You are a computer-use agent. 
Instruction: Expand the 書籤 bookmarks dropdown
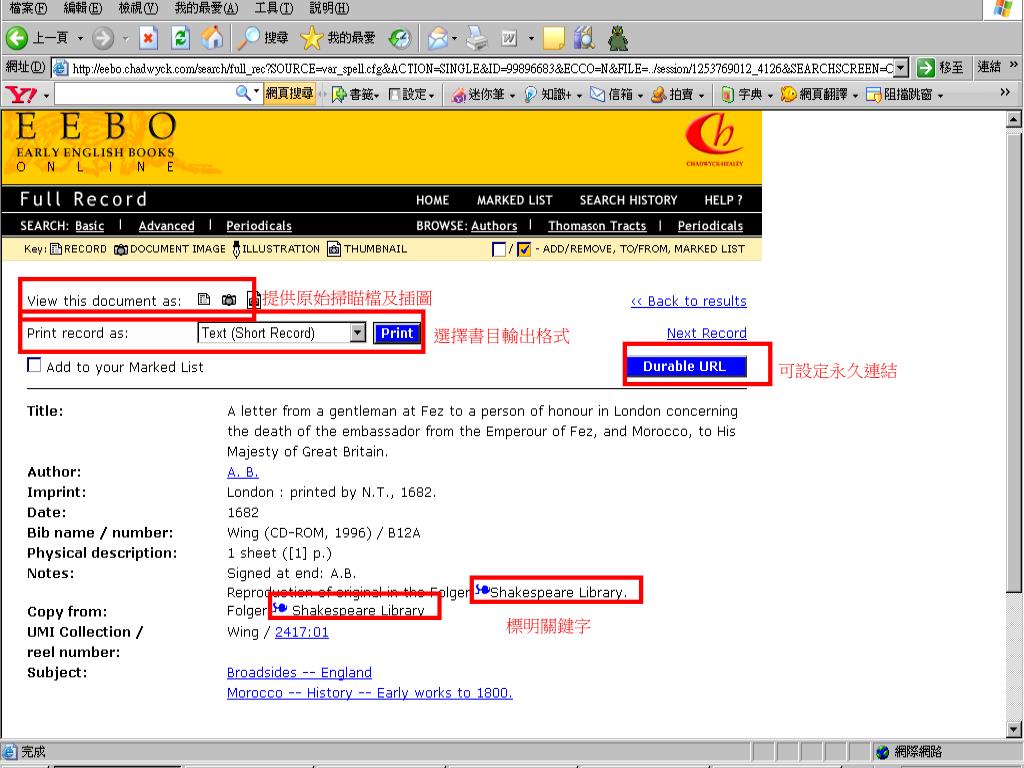377,95
